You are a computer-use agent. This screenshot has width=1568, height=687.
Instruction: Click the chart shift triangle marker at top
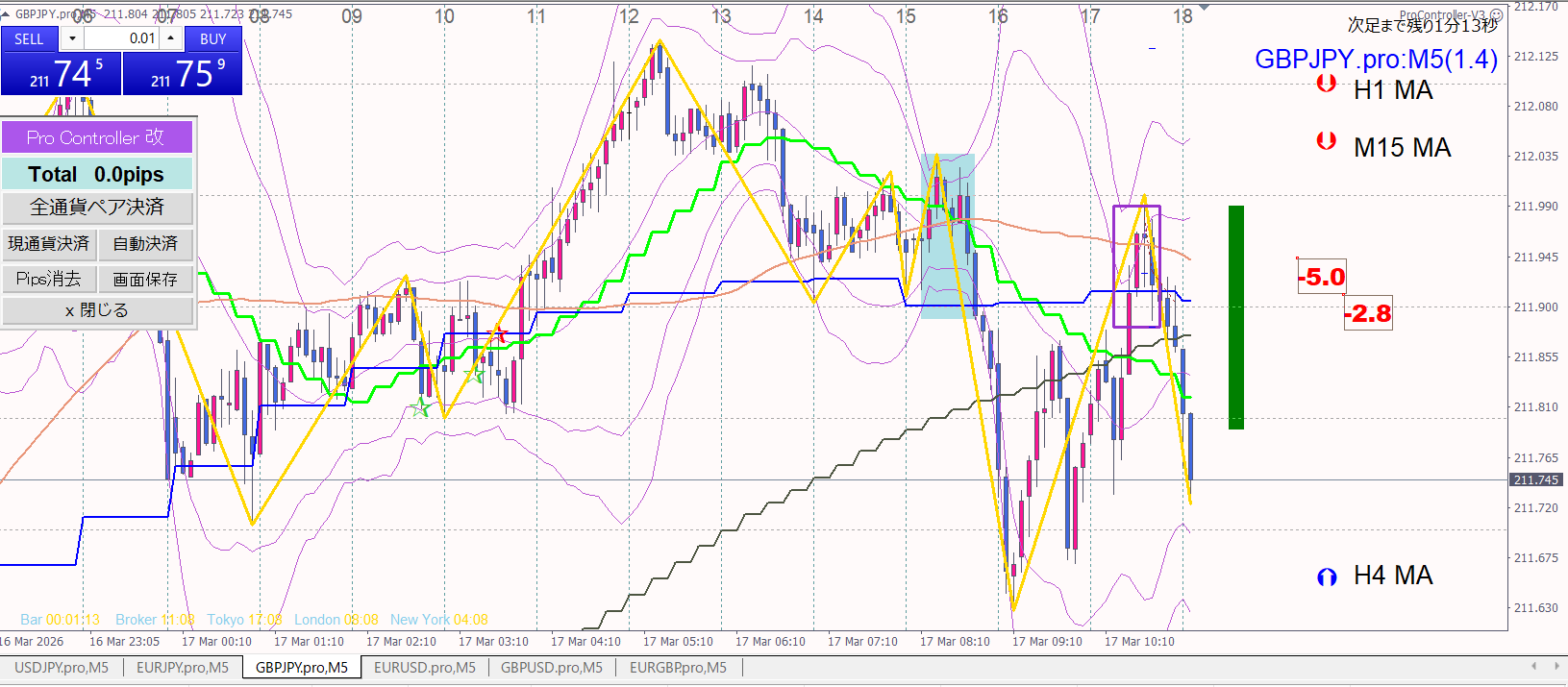point(1204,8)
